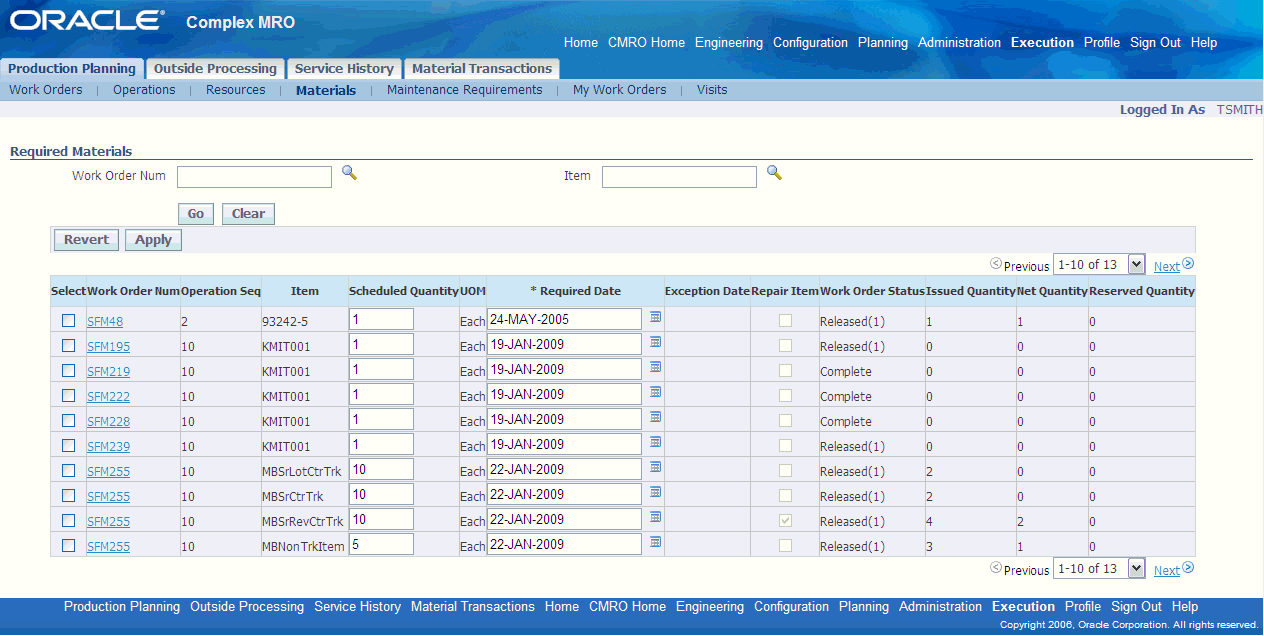
Task: Click Sign Out in top navigation
Action: click(1155, 43)
